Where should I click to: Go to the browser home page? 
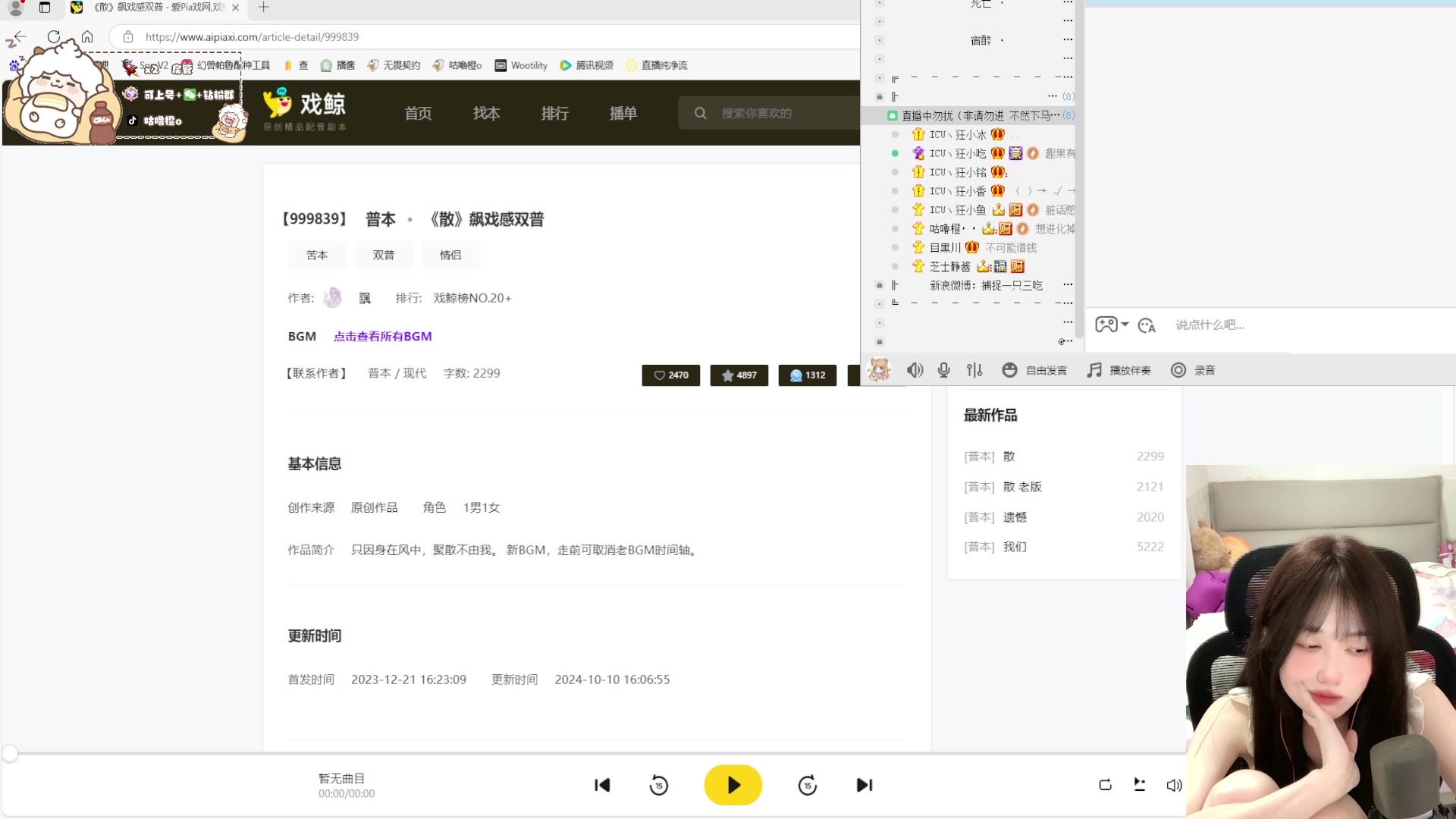tap(87, 36)
